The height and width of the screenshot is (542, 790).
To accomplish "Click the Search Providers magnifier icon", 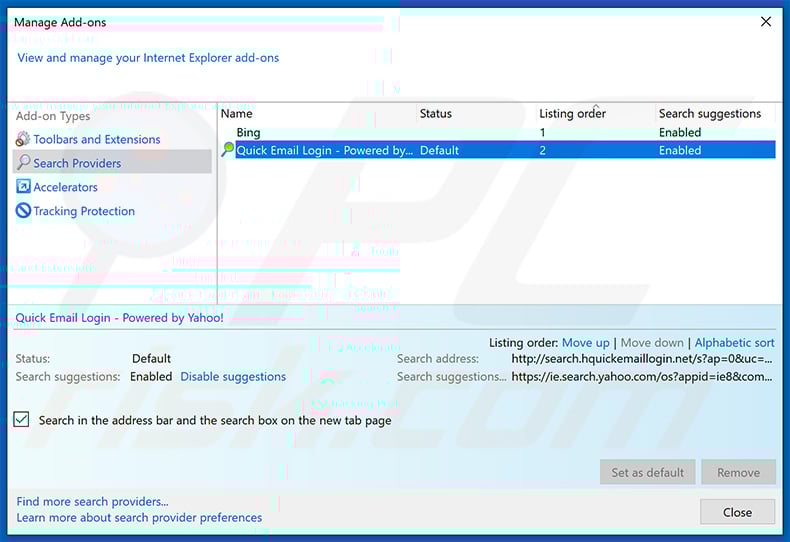I will 23,162.
